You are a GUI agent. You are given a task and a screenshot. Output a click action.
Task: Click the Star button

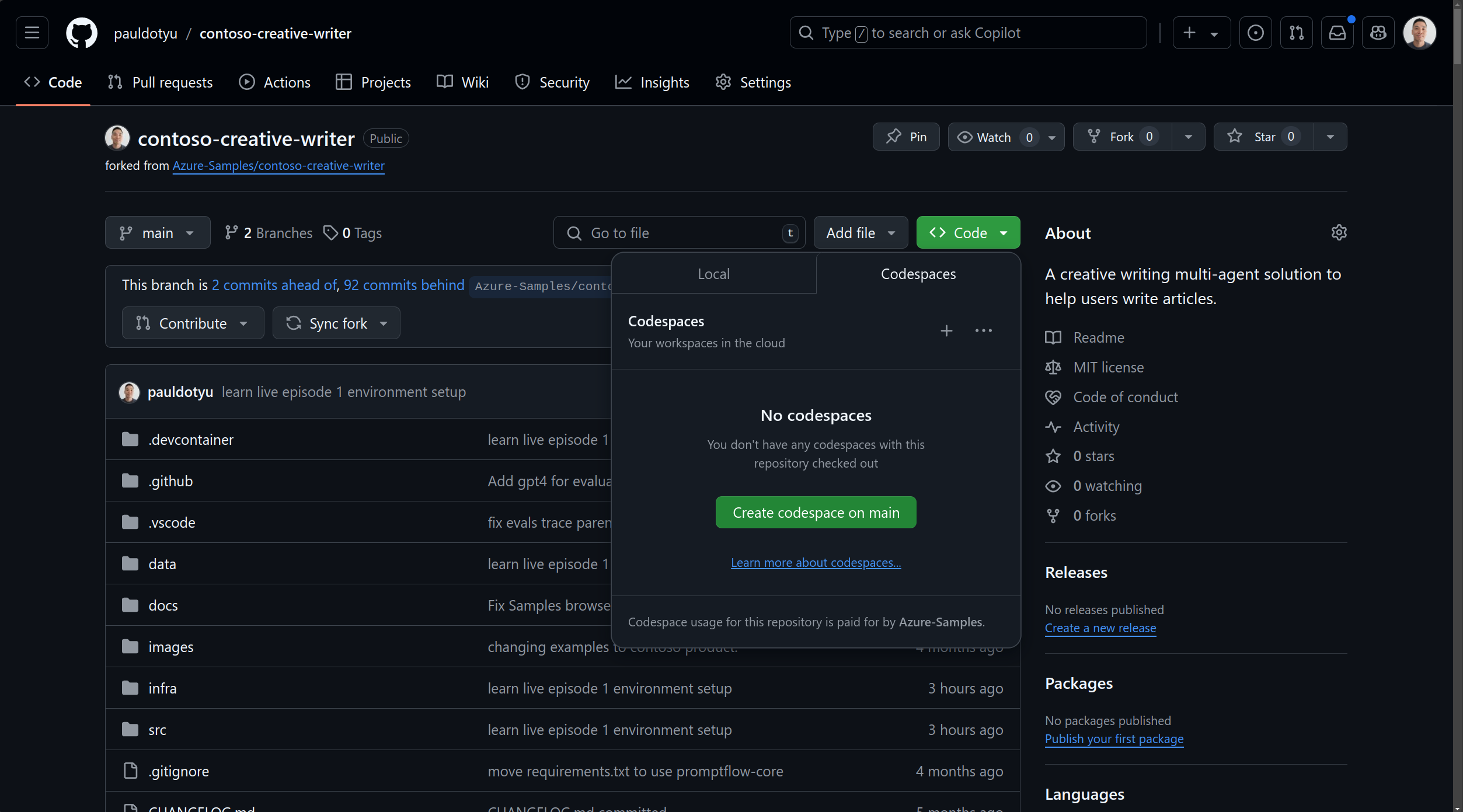pos(1263,137)
